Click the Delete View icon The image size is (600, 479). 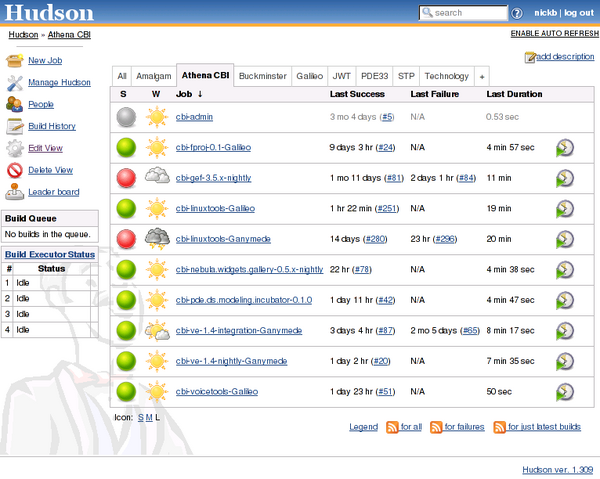(14, 170)
